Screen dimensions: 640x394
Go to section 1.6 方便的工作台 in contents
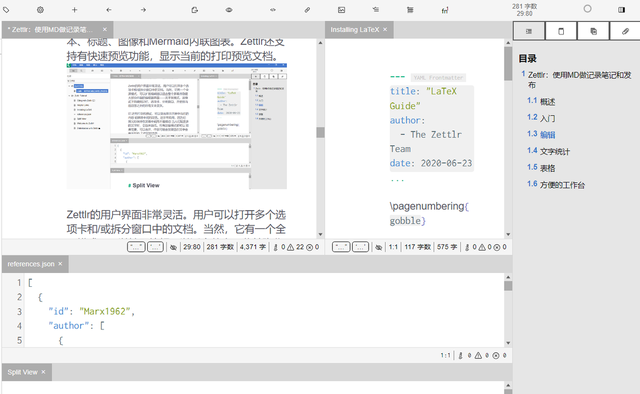556,185
